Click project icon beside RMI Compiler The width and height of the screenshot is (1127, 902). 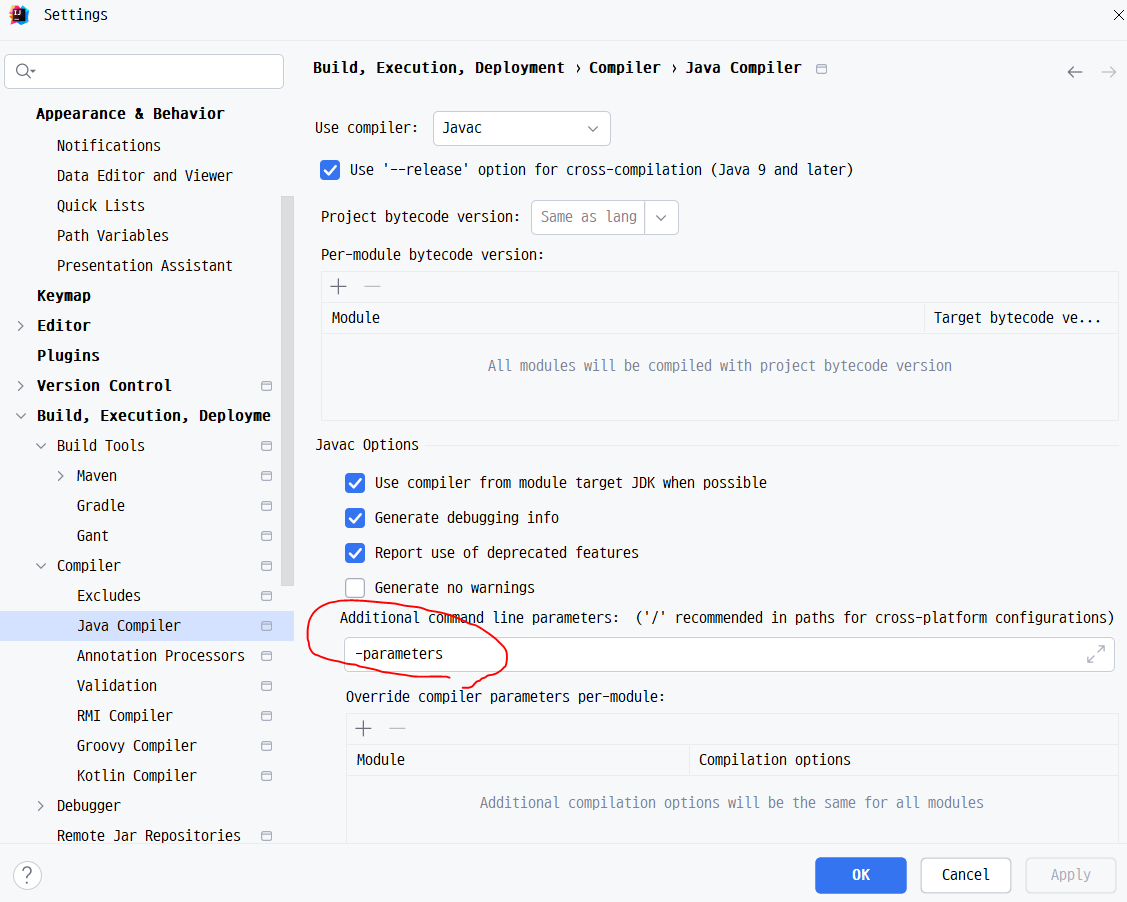267,716
